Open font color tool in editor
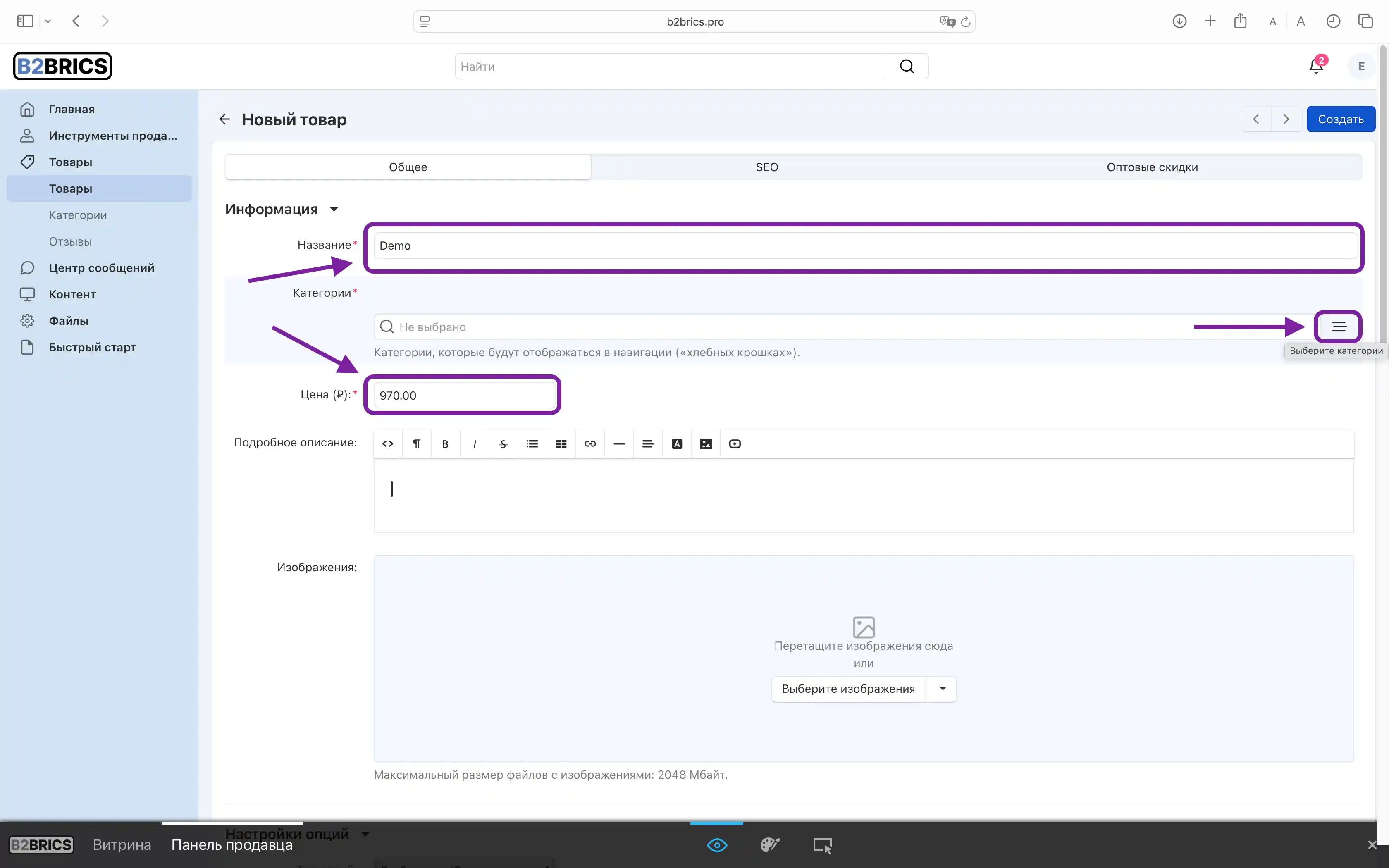Viewport: 1389px width, 868px height. (x=677, y=444)
